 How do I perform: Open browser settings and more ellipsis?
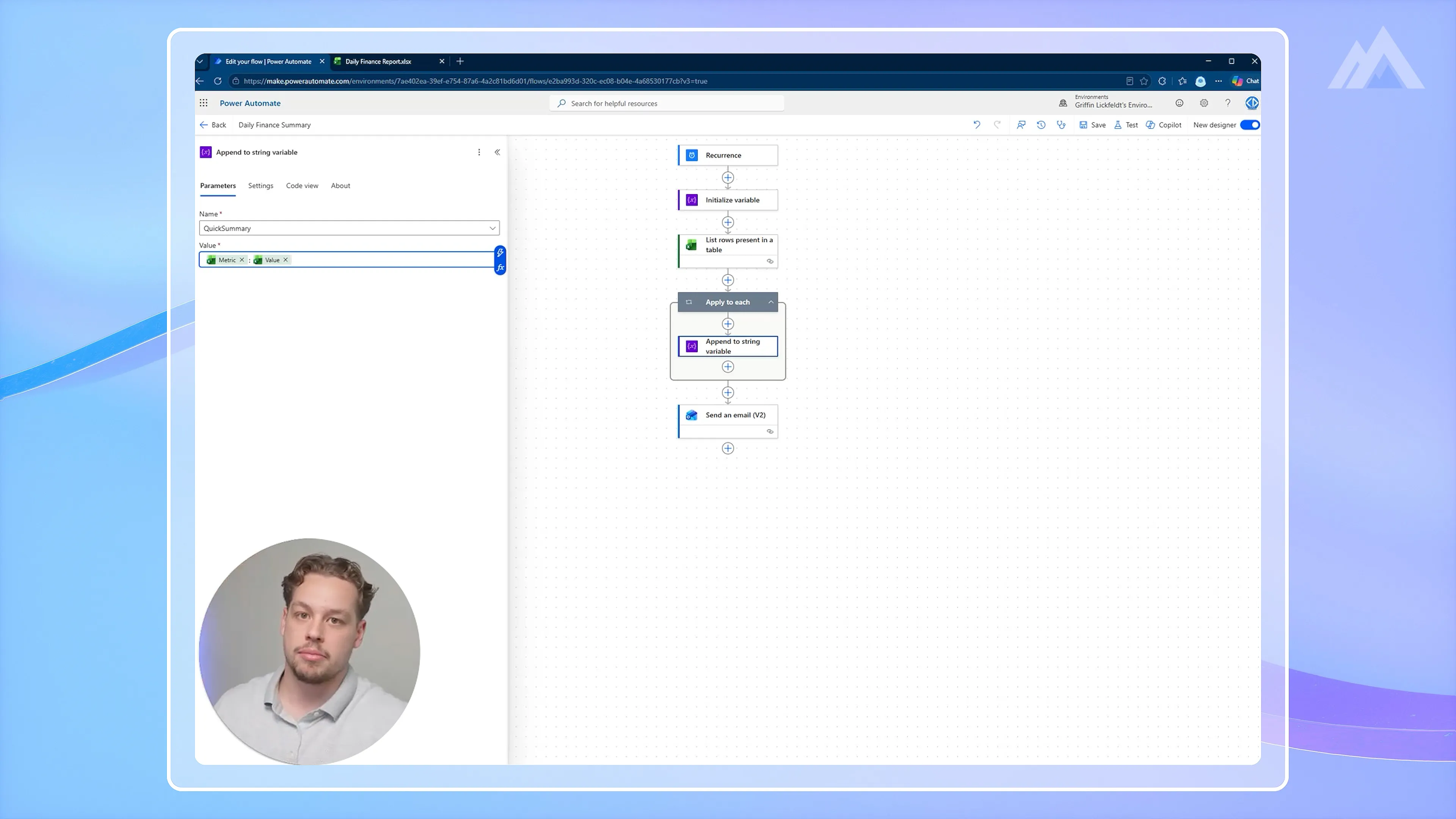(x=1219, y=82)
